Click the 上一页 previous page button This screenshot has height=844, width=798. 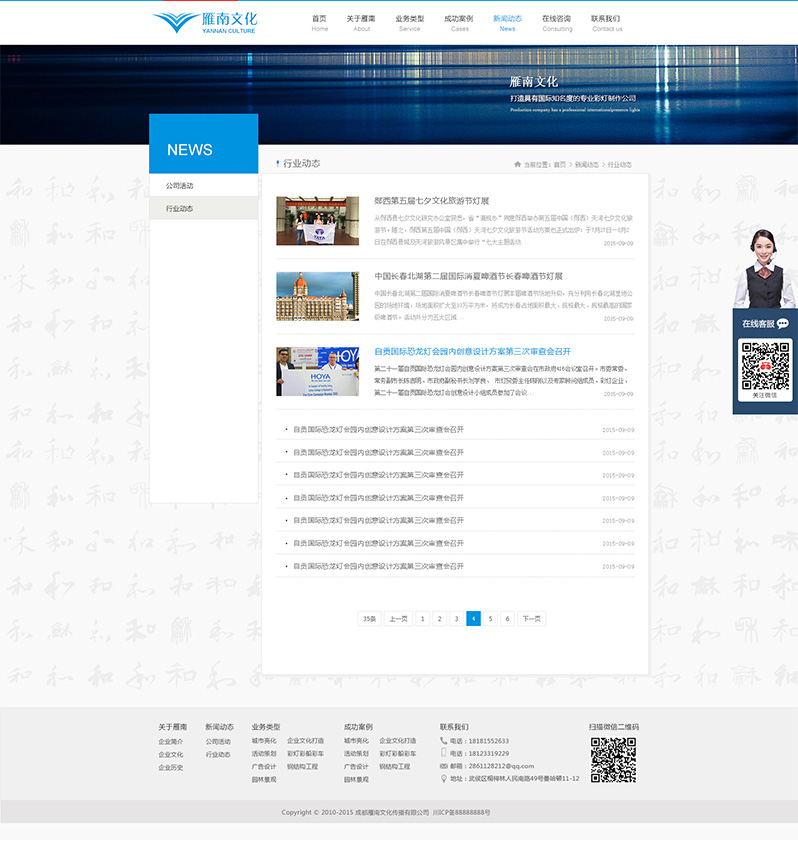click(397, 619)
